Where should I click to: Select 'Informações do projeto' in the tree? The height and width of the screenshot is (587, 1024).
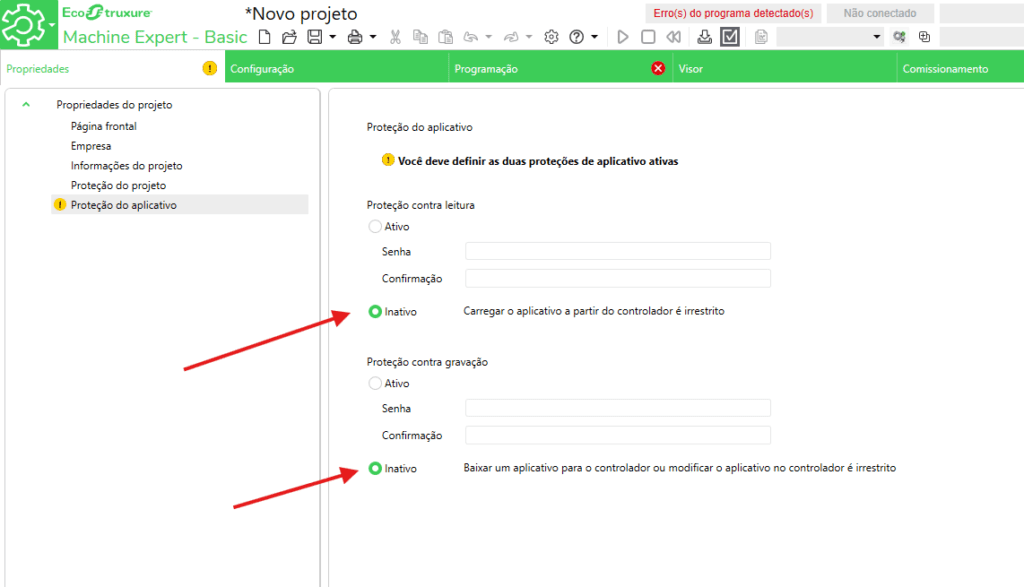point(127,166)
